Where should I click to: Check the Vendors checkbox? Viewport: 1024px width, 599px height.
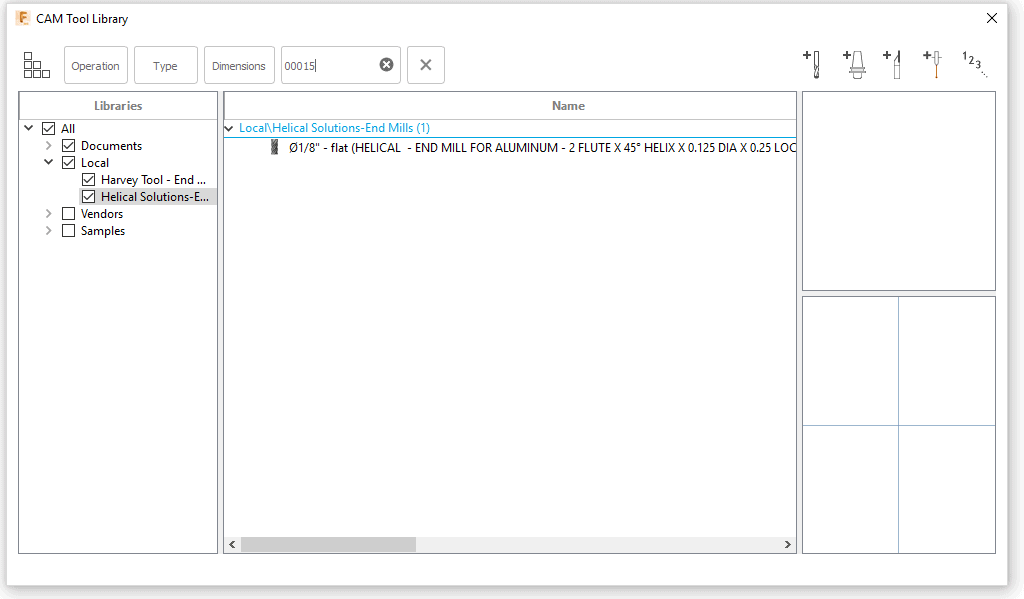(x=69, y=214)
